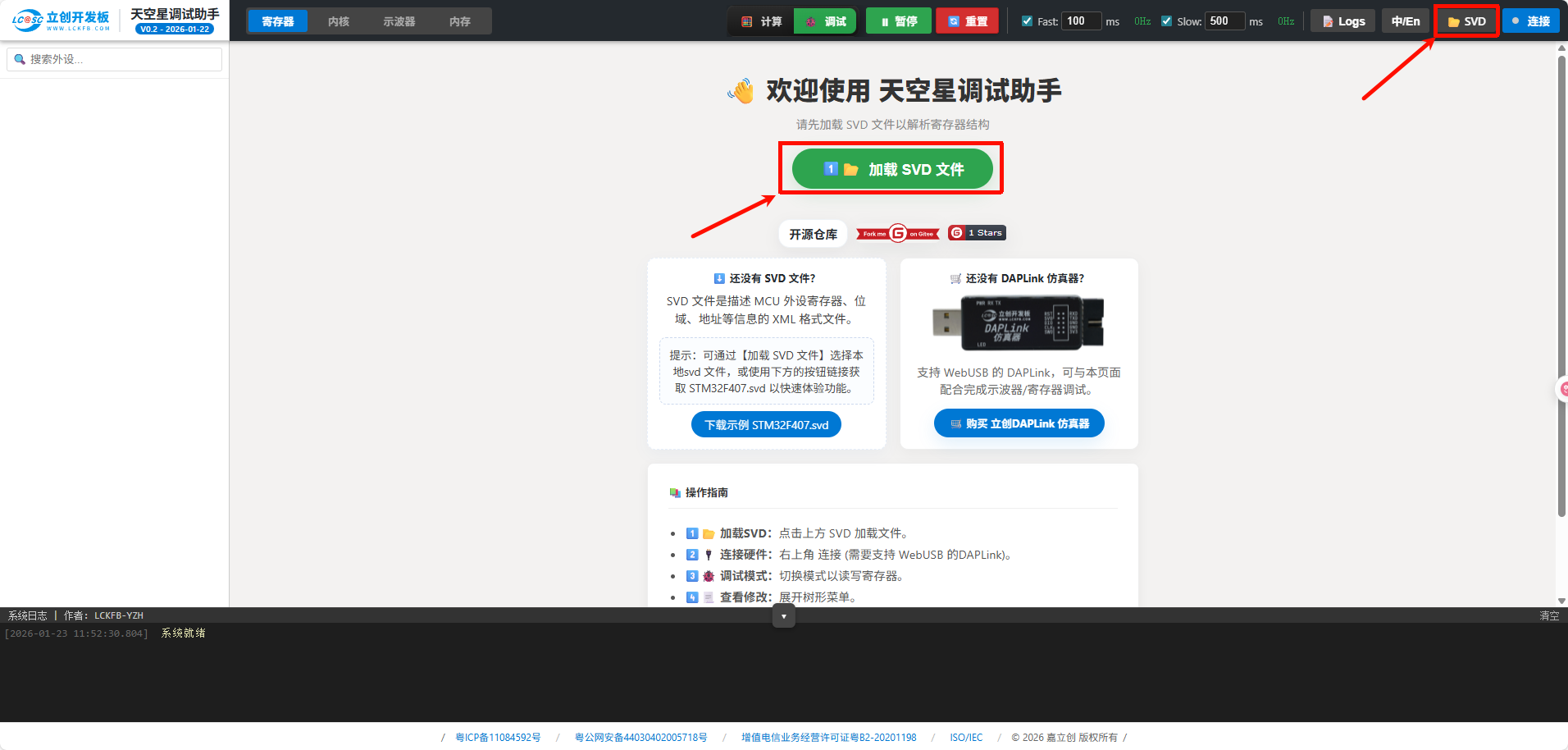The width and height of the screenshot is (1568, 750).
Task: Reset the target using 重置
Action: point(967,21)
